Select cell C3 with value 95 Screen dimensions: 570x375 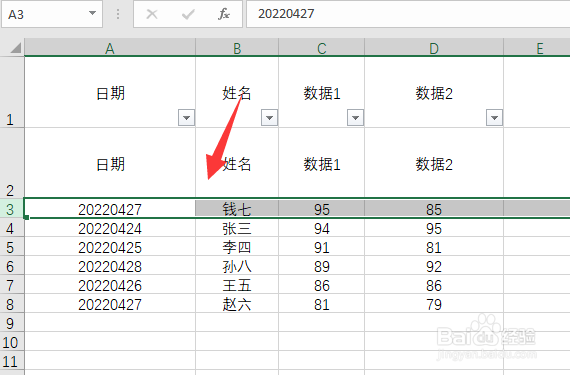click(322, 209)
